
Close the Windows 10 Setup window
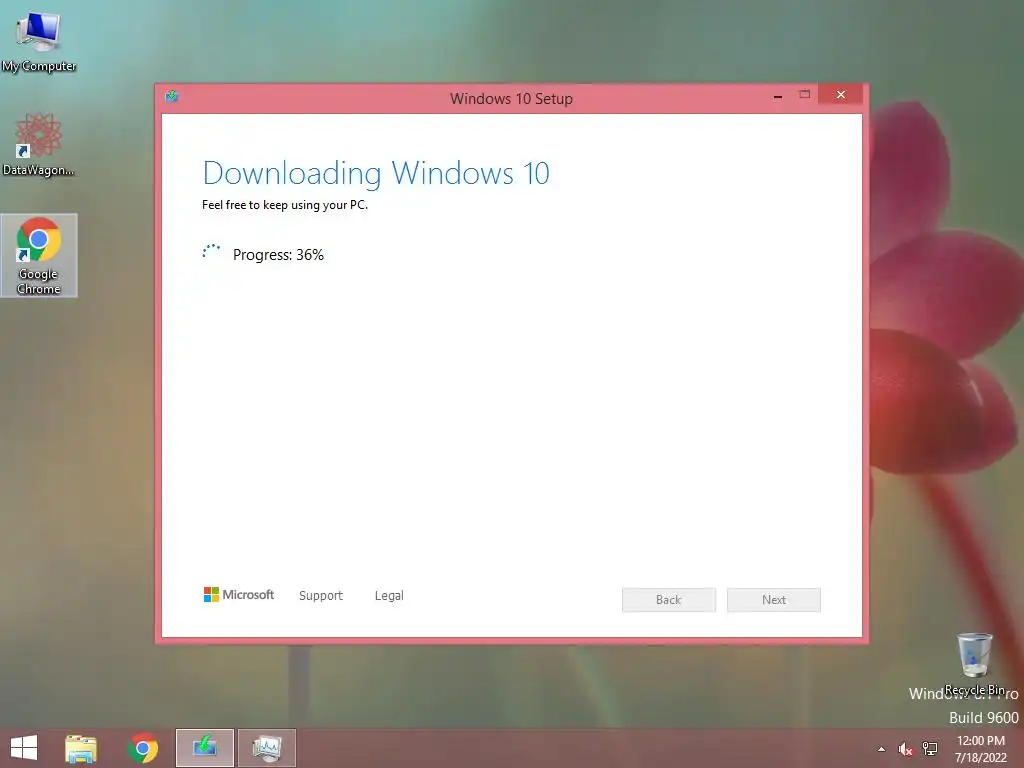pyautogui.click(x=840, y=95)
